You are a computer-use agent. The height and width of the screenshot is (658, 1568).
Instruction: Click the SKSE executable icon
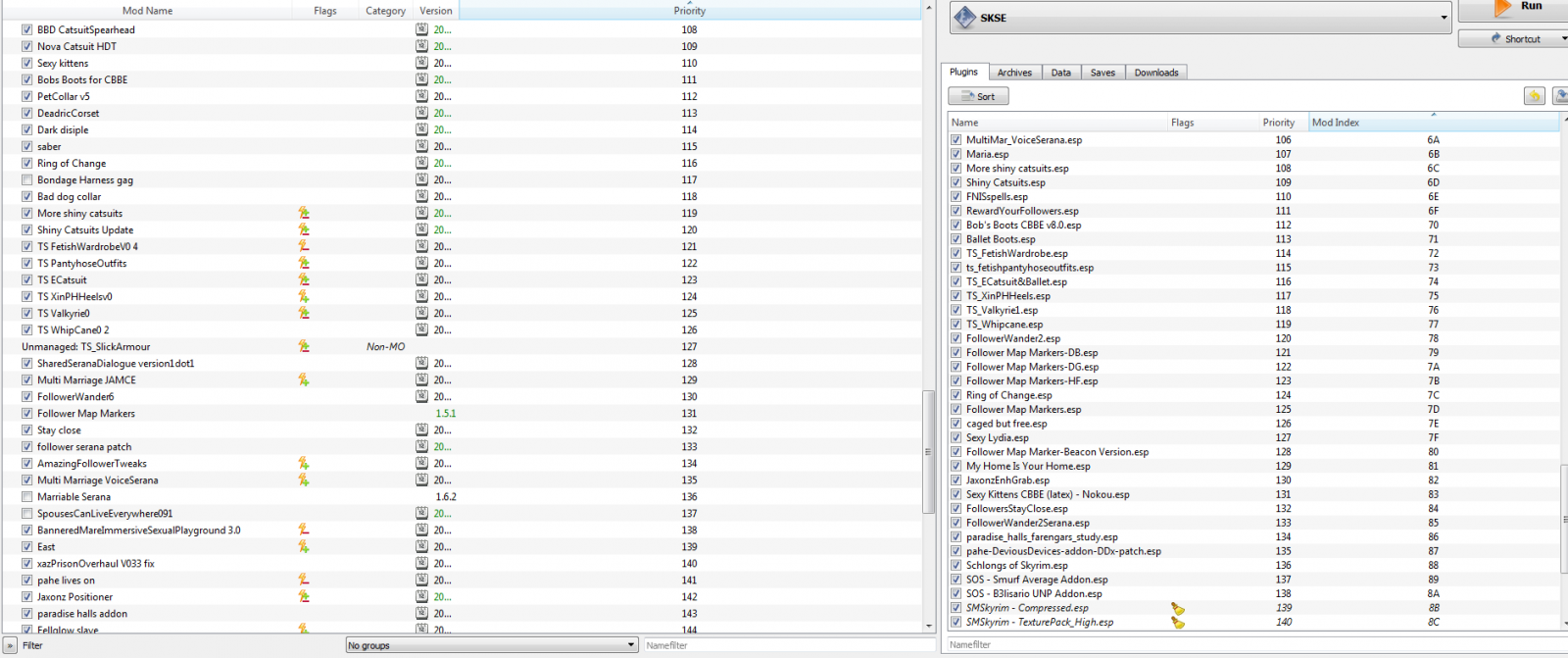(x=964, y=18)
